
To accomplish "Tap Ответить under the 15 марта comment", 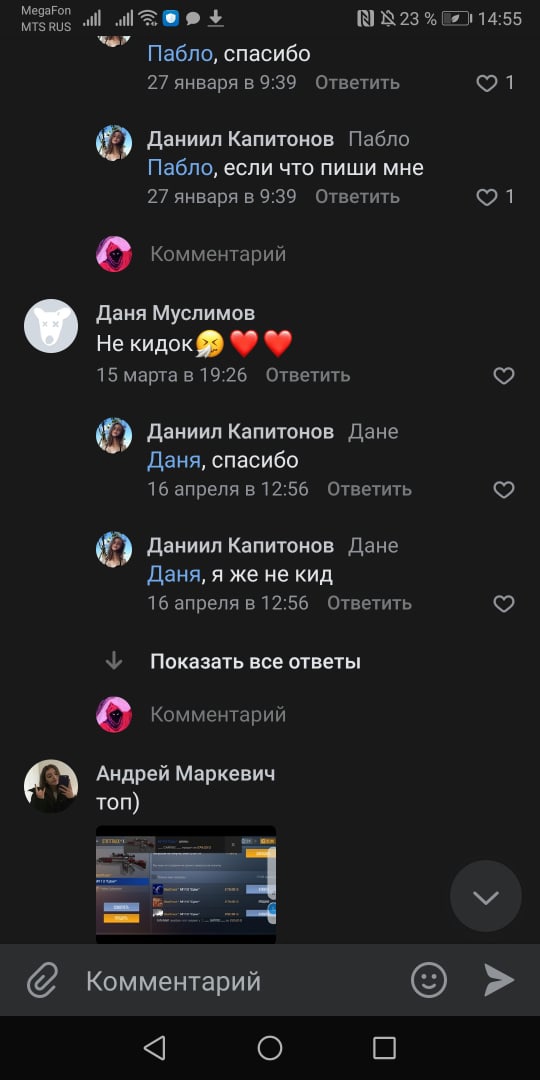I will click(x=308, y=375).
